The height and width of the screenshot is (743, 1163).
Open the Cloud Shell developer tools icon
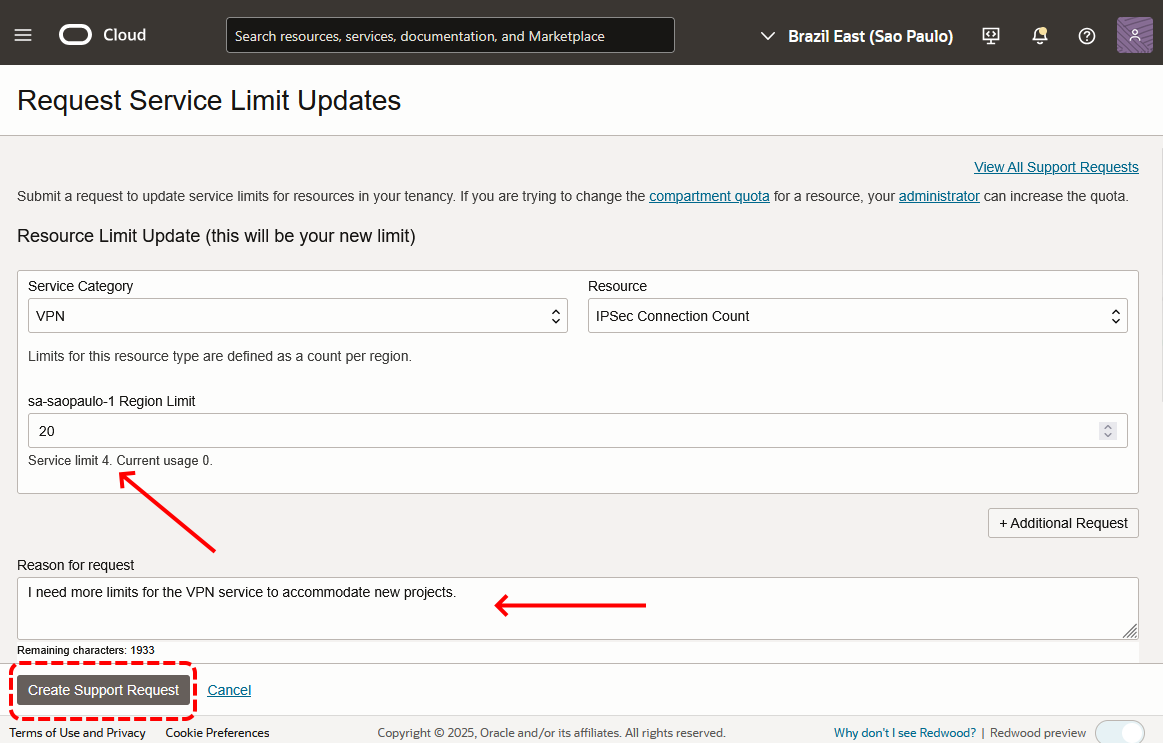(x=991, y=36)
